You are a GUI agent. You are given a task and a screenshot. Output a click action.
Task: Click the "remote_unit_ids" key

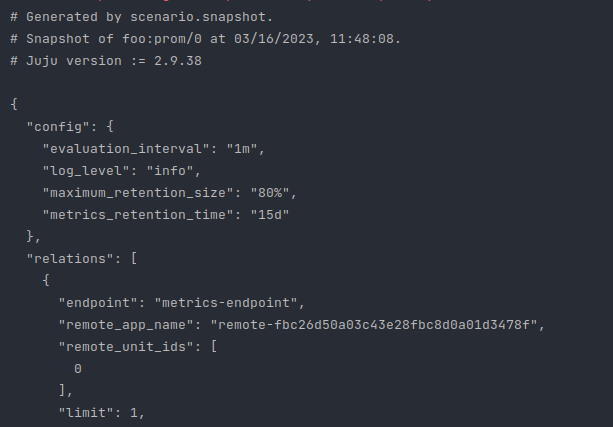126,347
